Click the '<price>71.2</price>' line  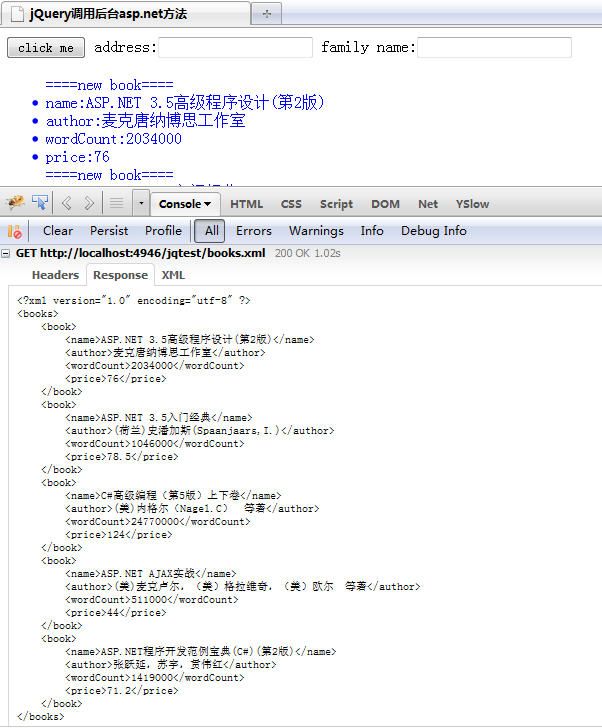point(122,690)
